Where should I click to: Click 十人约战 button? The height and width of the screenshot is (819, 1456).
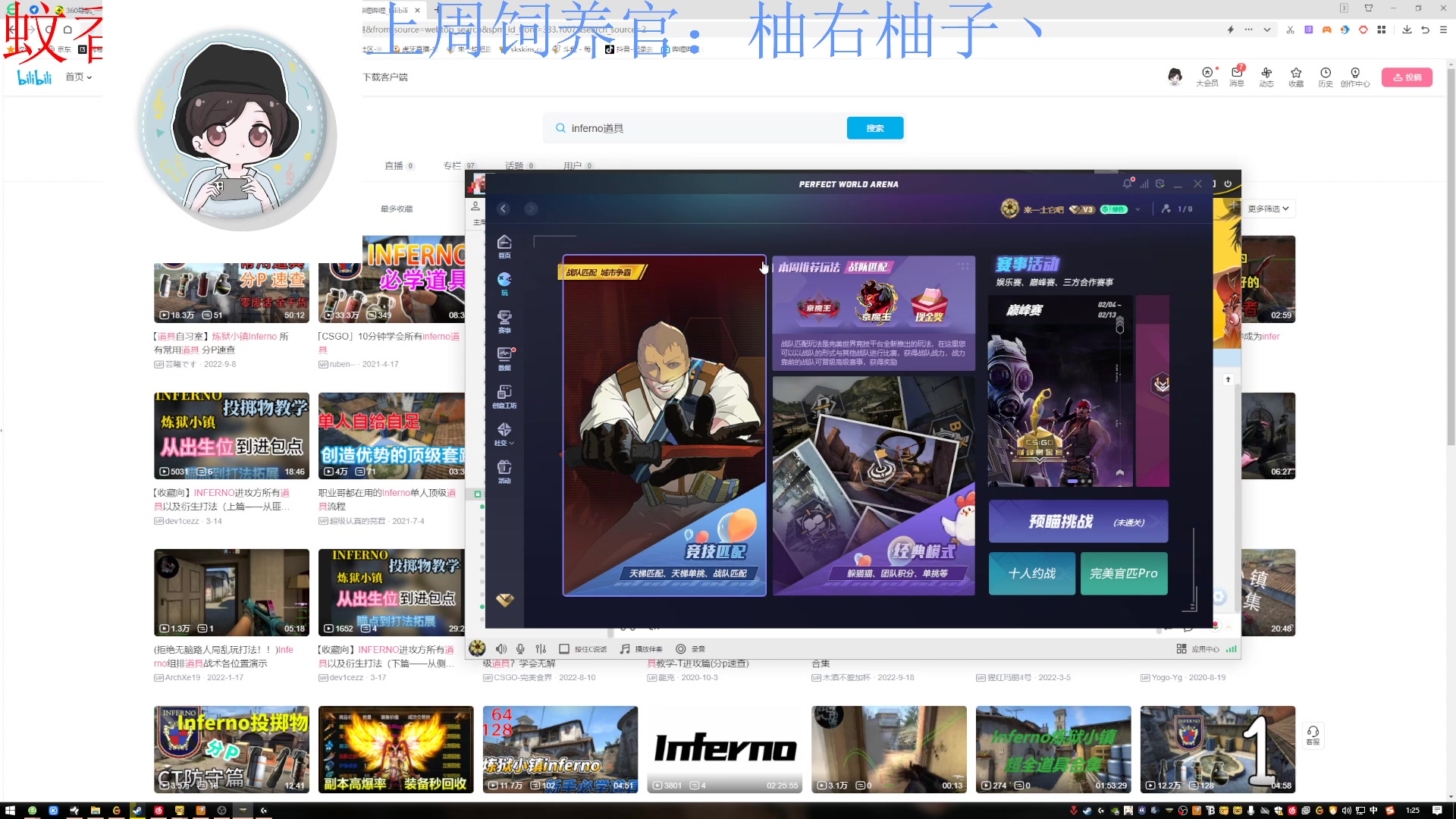[x=1032, y=573]
